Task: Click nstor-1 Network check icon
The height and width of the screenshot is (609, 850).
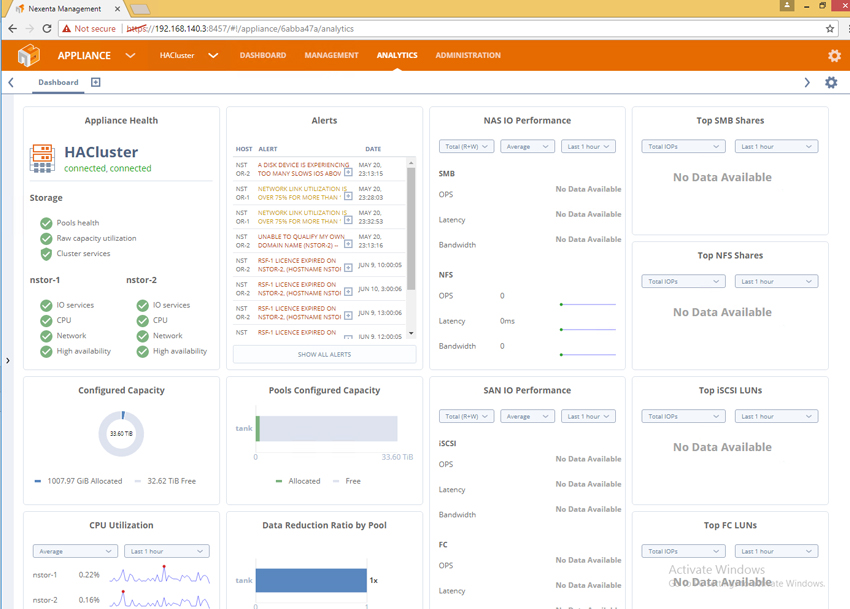Action: [46, 336]
